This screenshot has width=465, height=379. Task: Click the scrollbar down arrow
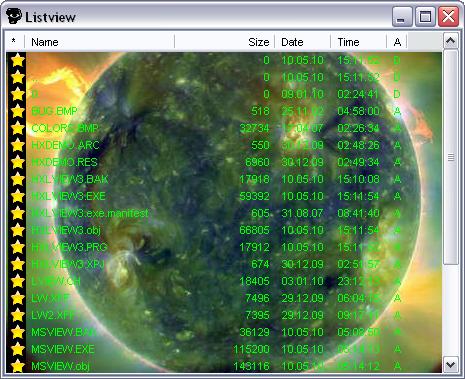451,364
